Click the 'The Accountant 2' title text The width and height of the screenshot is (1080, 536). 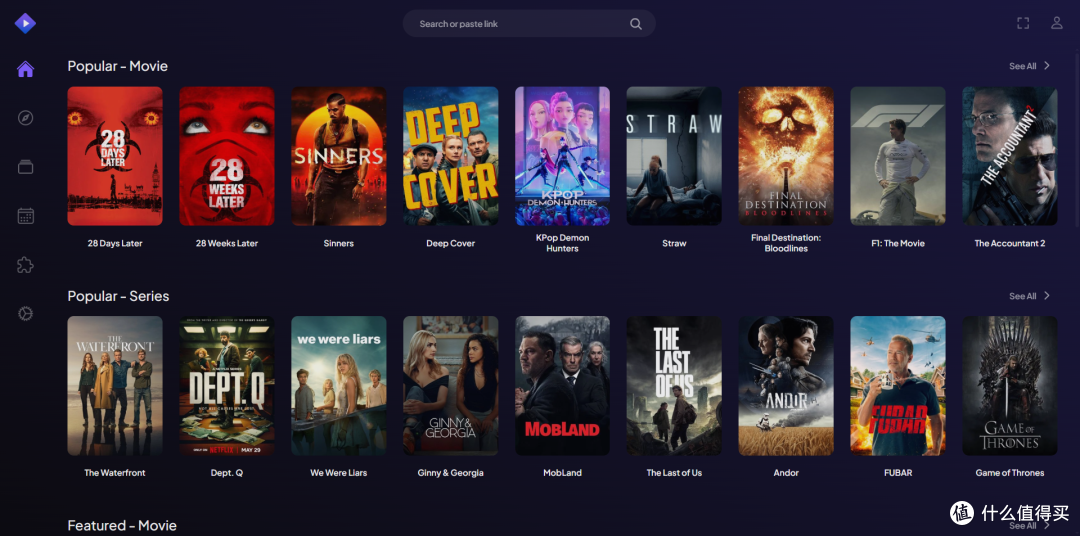(1010, 243)
